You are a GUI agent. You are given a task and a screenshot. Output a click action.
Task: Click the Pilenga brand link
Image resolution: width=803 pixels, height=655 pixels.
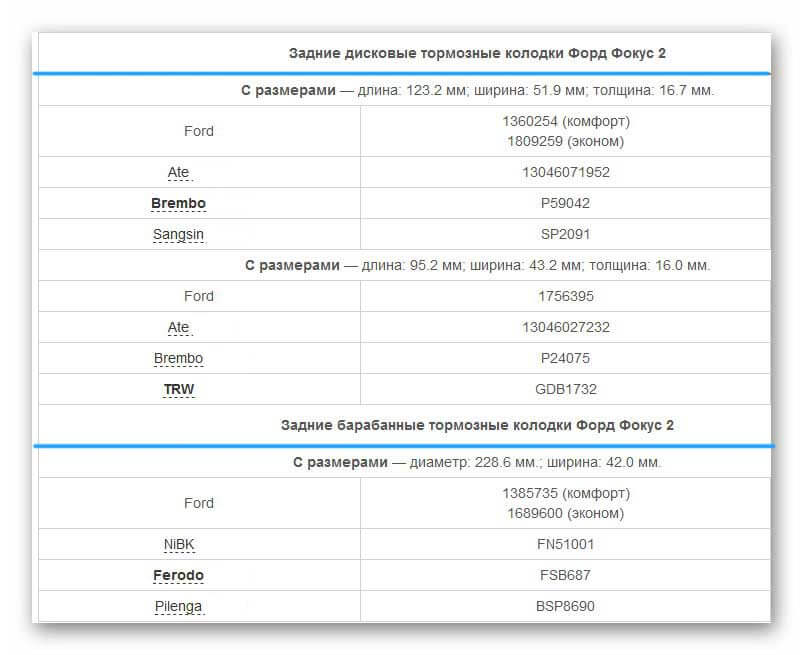[x=178, y=606]
